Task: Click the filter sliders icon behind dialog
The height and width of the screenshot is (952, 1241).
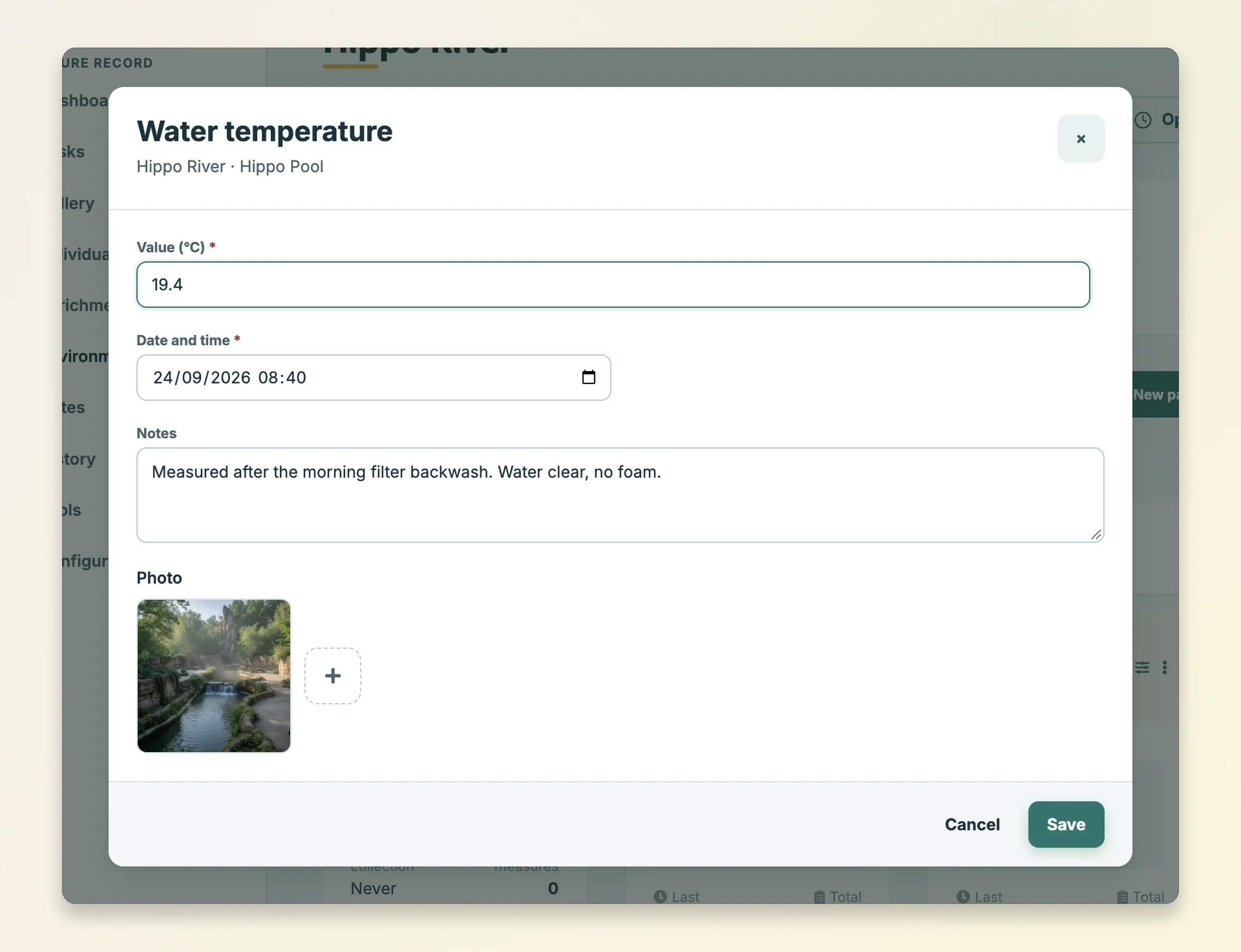Action: [1142, 668]
